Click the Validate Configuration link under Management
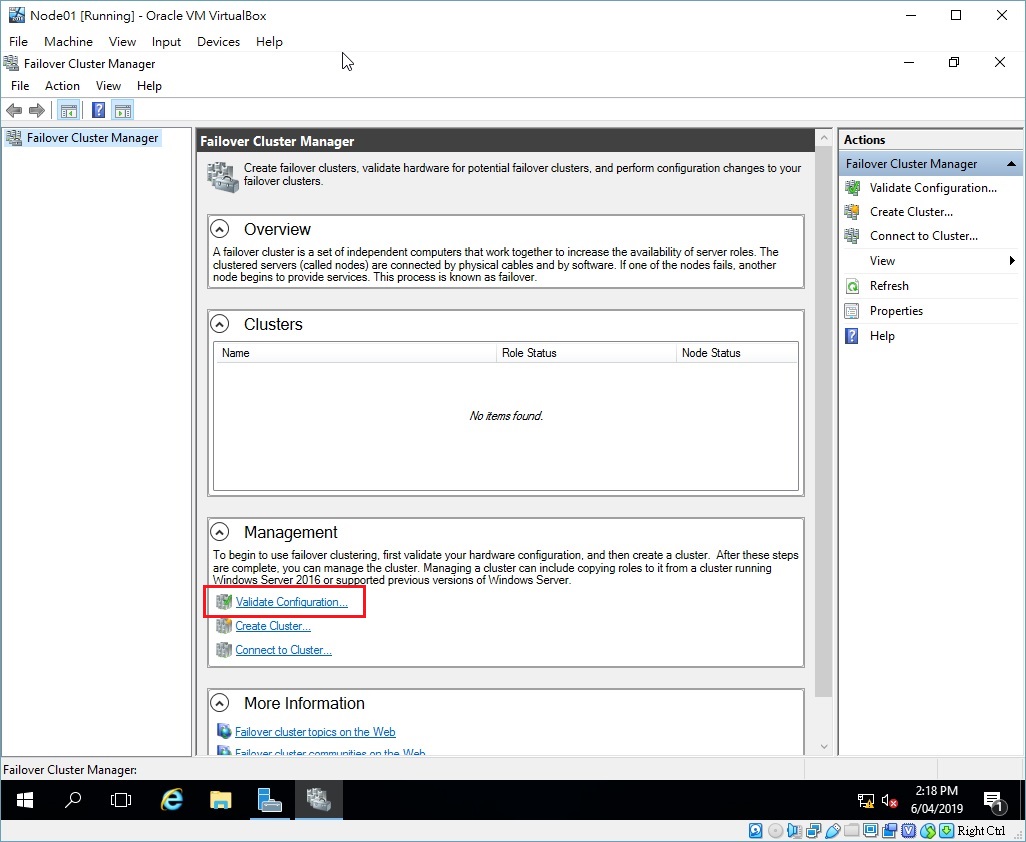This screenshot has height=842, width=1026. coord(292,602)
